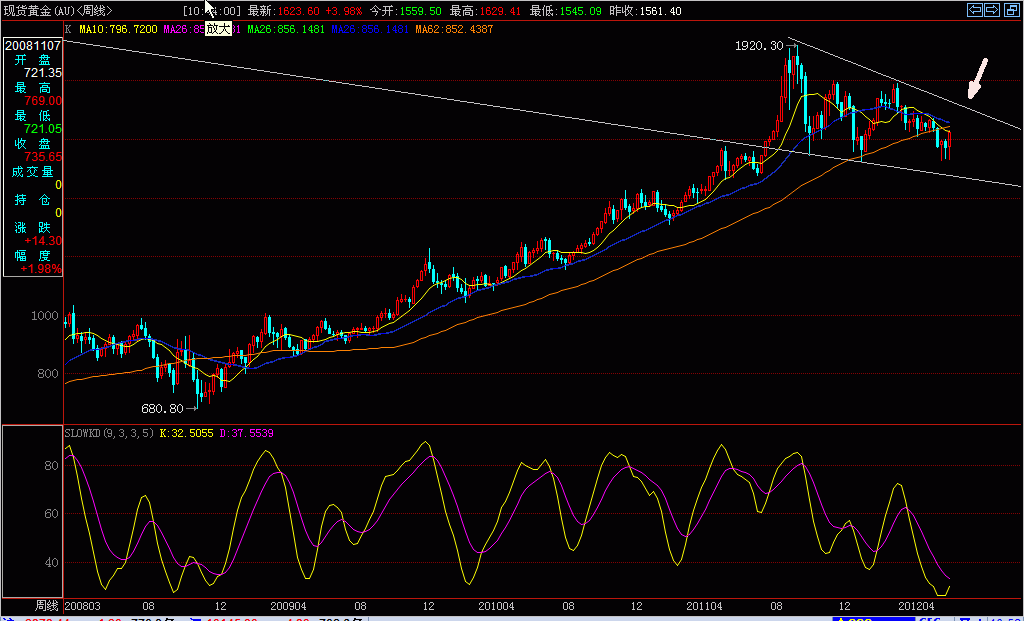This screenshot has height=621, width=1024.
Task: Click the 680.80 low price marker
Action: pyautogui.click(x=164, y=408)
